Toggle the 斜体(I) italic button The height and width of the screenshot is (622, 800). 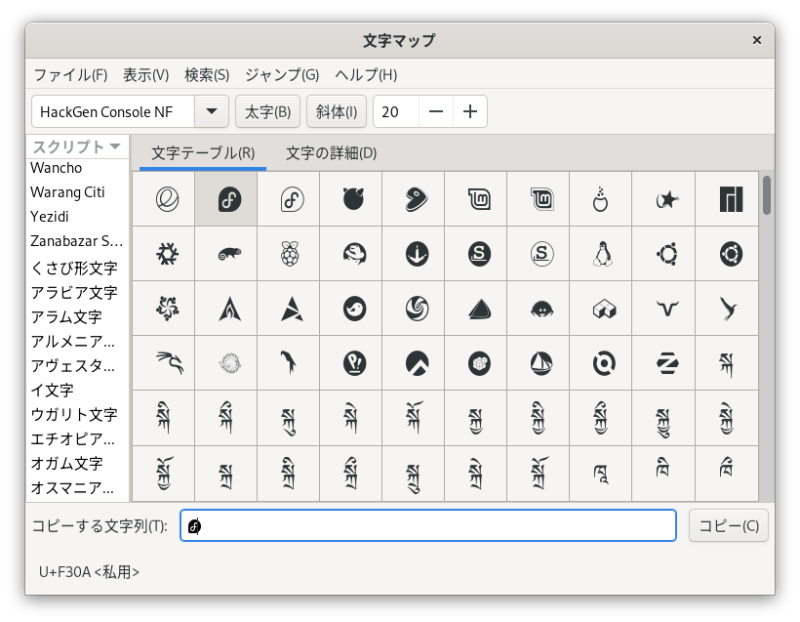[336, 112]
